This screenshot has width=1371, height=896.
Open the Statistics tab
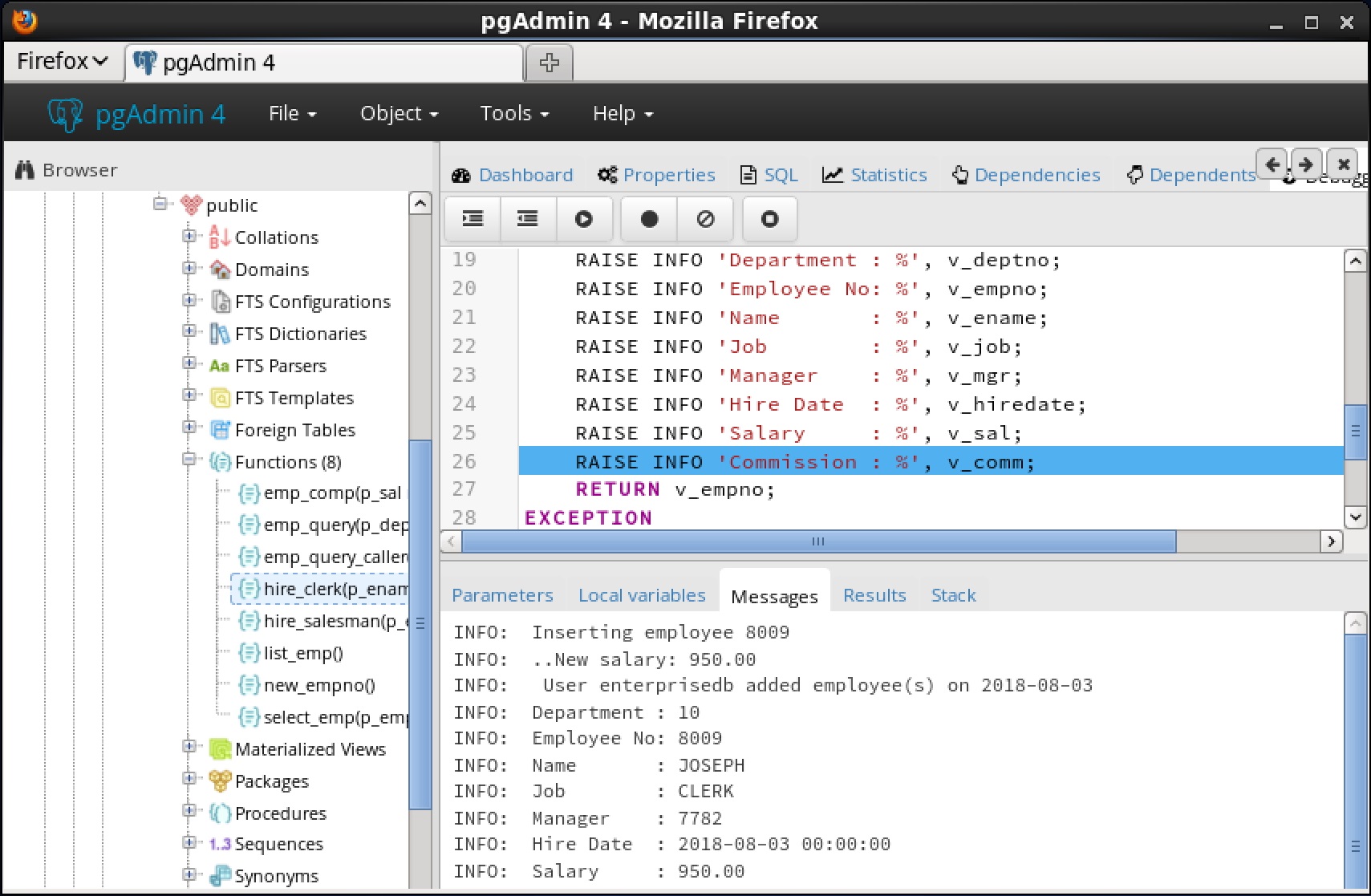[875, 175]
